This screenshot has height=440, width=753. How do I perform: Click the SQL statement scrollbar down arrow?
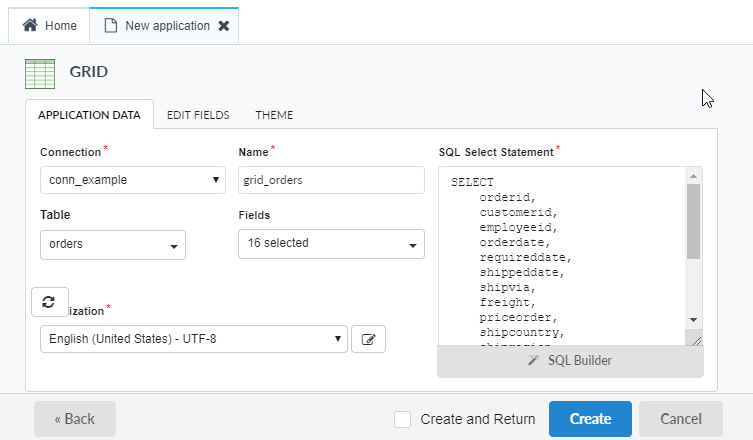coord(693,319)
